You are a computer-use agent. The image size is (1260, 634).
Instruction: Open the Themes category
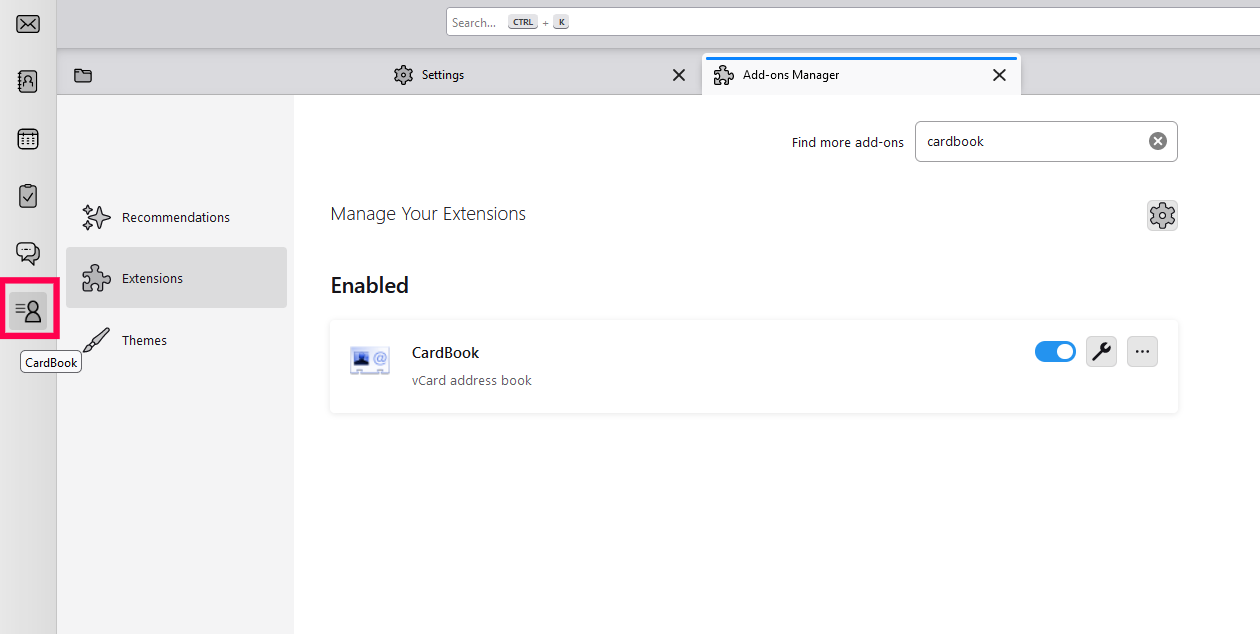coord(177,340)
